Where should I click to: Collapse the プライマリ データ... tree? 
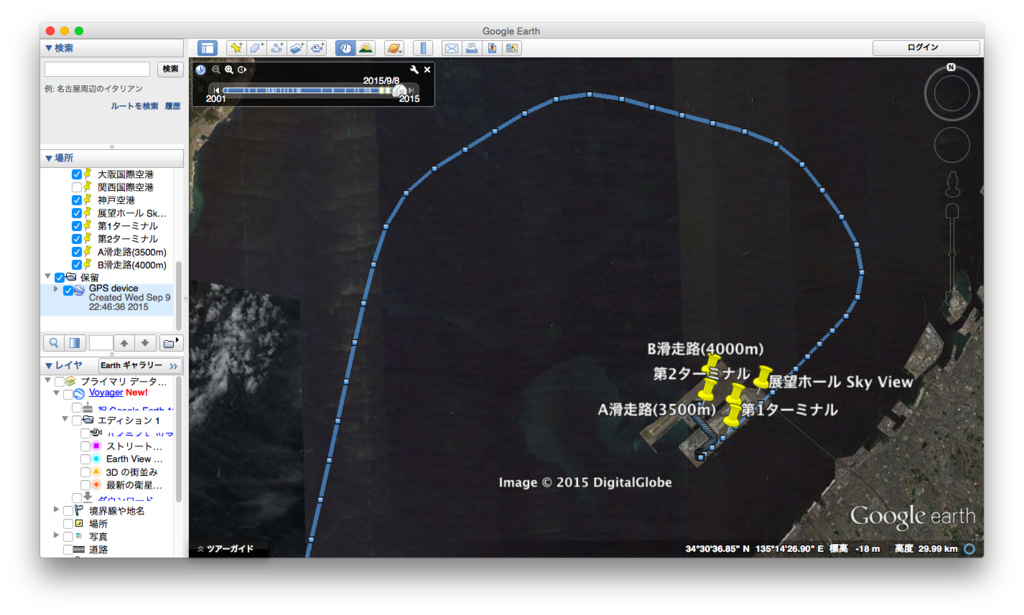(x=48, y=380)
